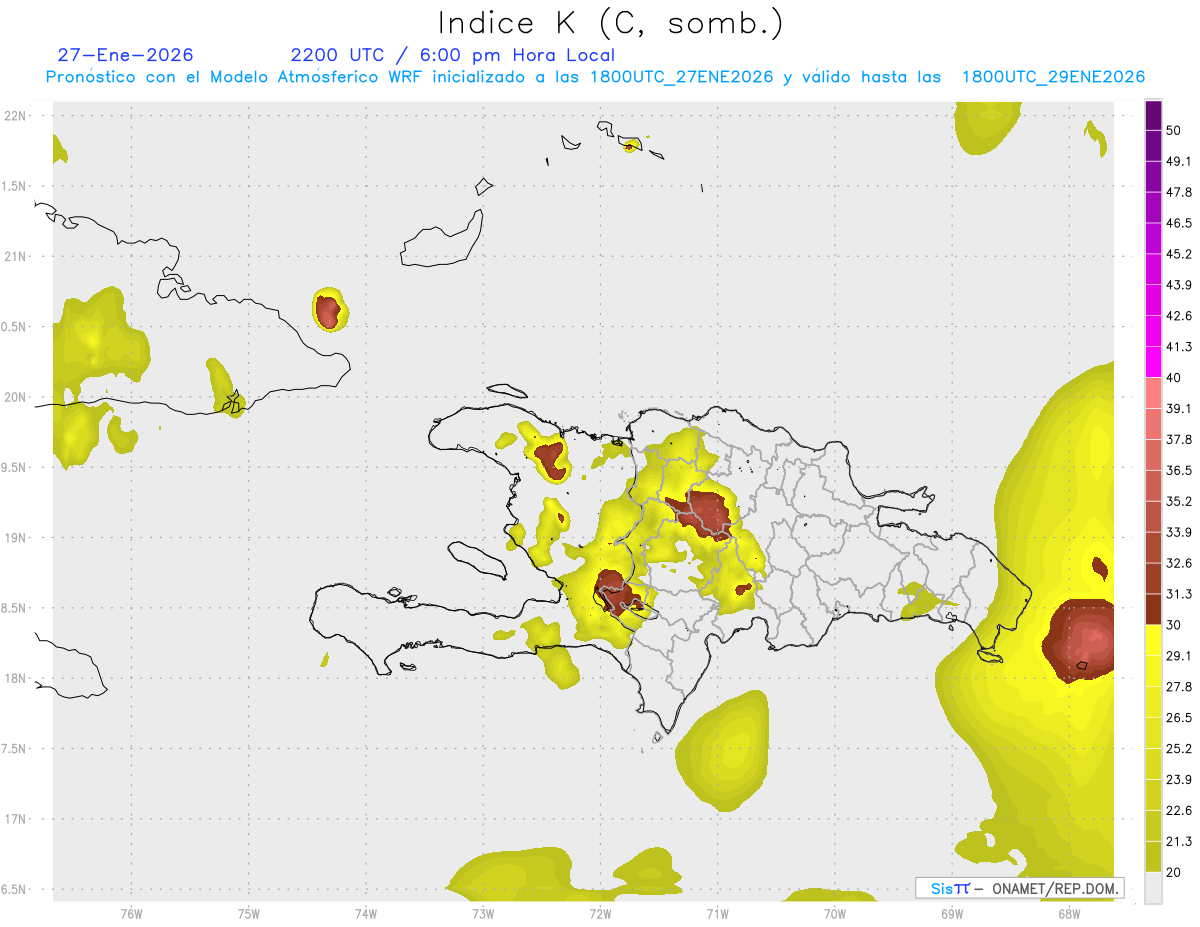
Task: Click the colorbar value "22.6"
Action: pyautogui.click(x=1178, y=811)
